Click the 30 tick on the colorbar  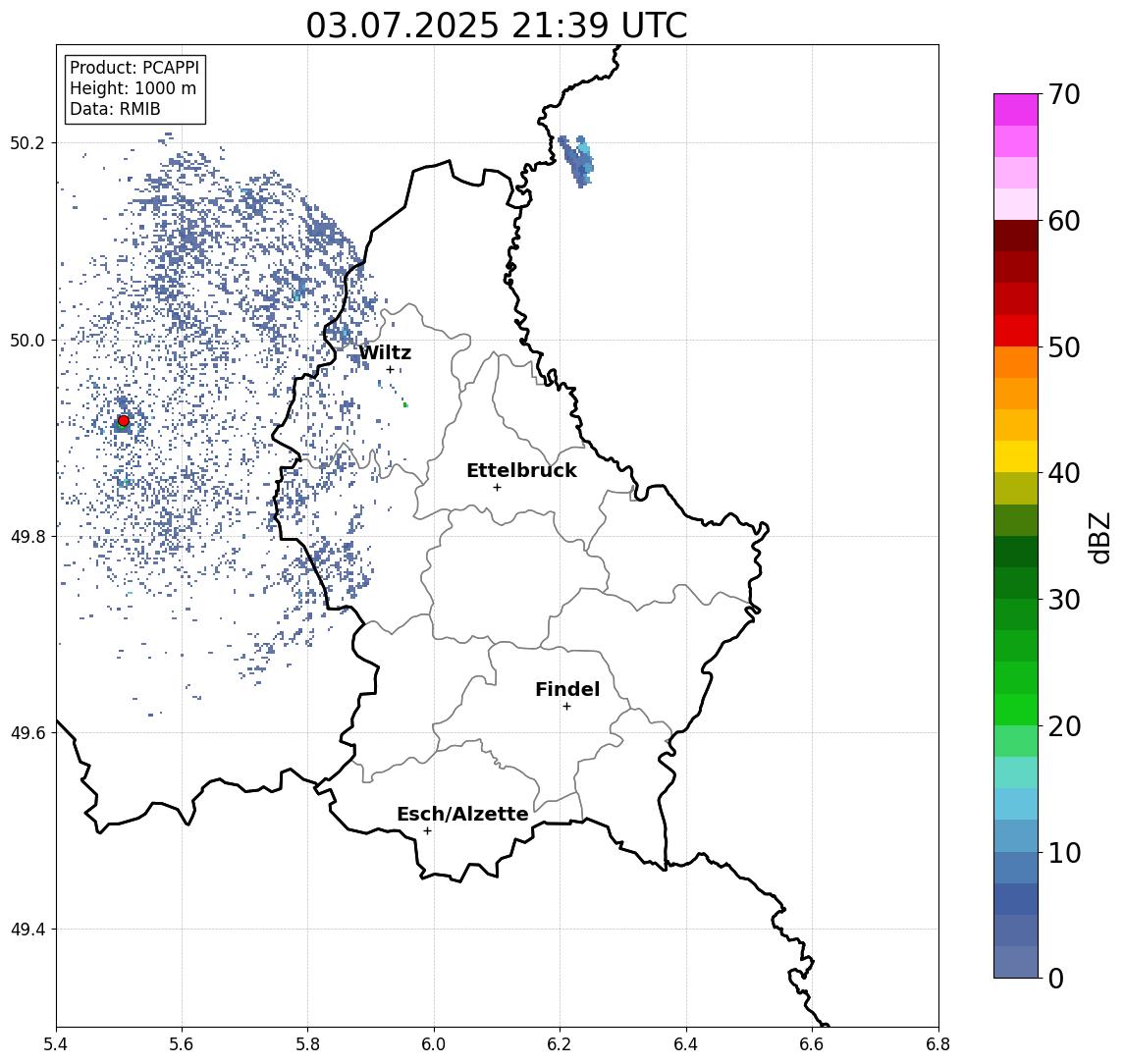tap(1064, 600)
